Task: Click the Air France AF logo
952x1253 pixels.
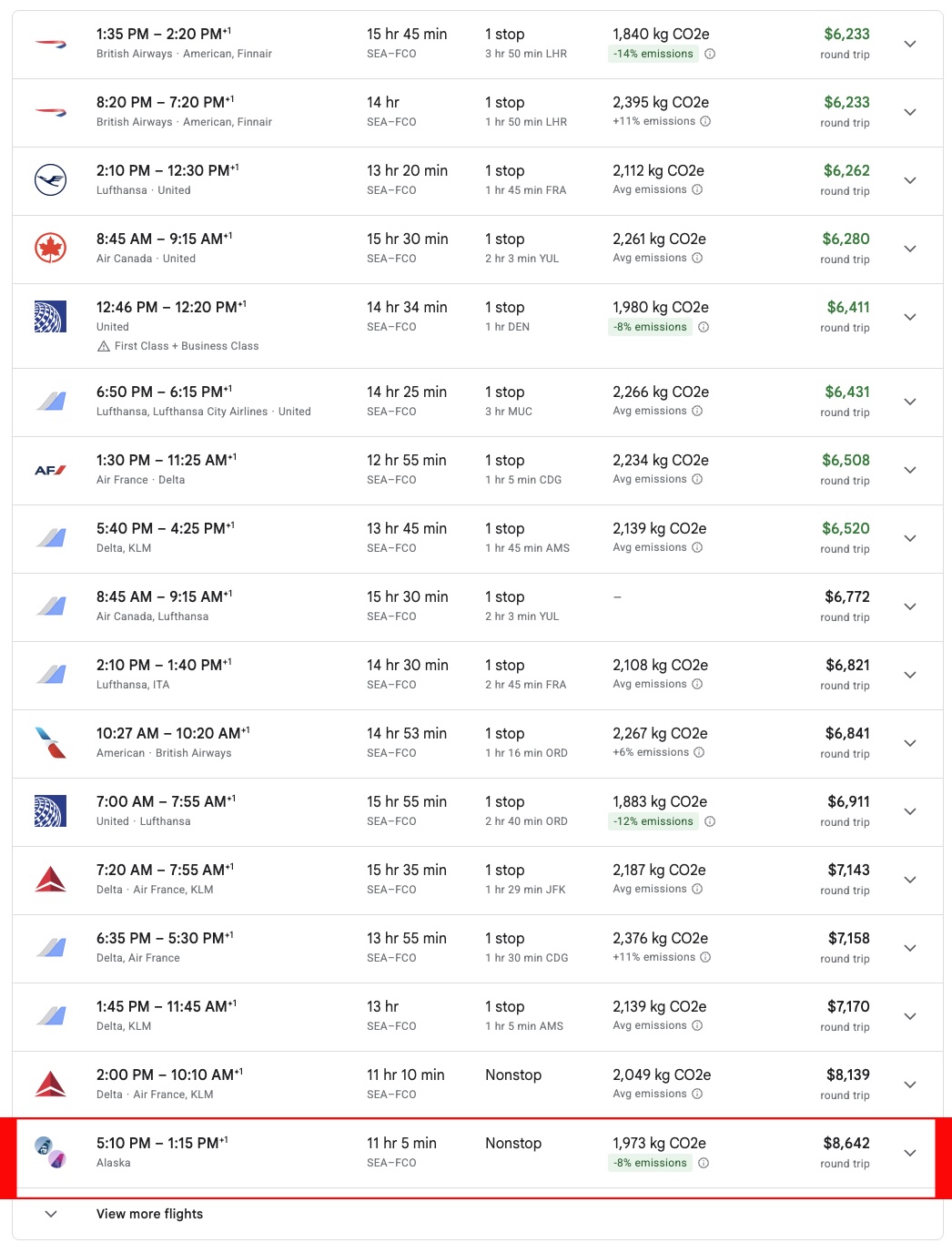Action: (x=51, y=470)
